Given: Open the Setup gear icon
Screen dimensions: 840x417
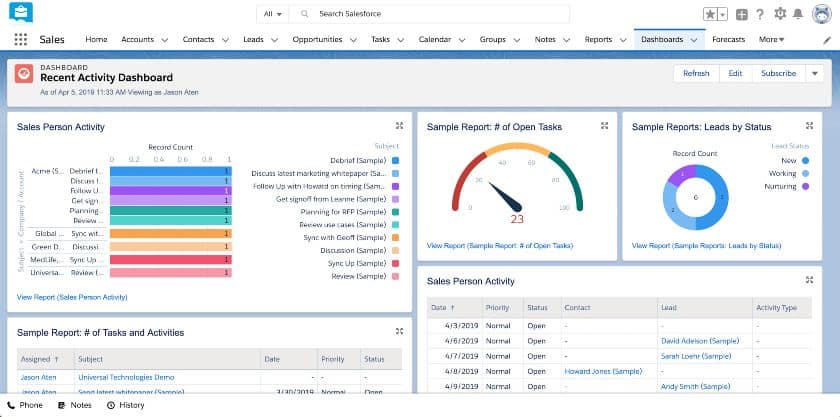Looking at the screenshot, I should pyautogui.click(x=780, y=14).
